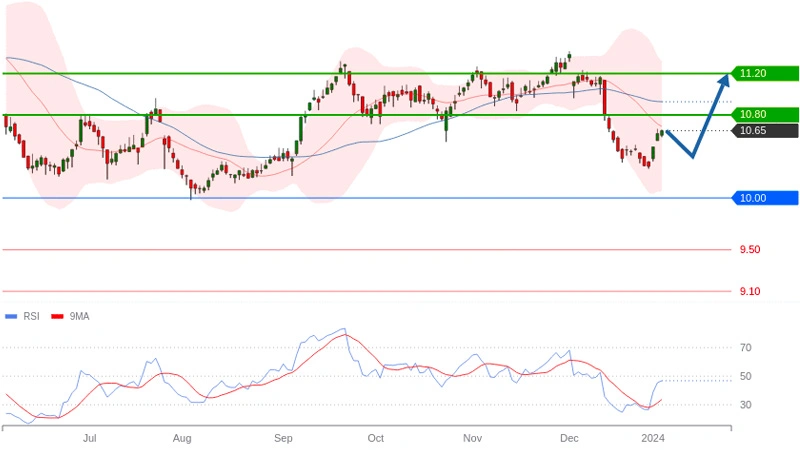The width and height of the screenshot is (800, 450).
Task: Click the RSI 70 overbought level label
Action: point(746,348)
